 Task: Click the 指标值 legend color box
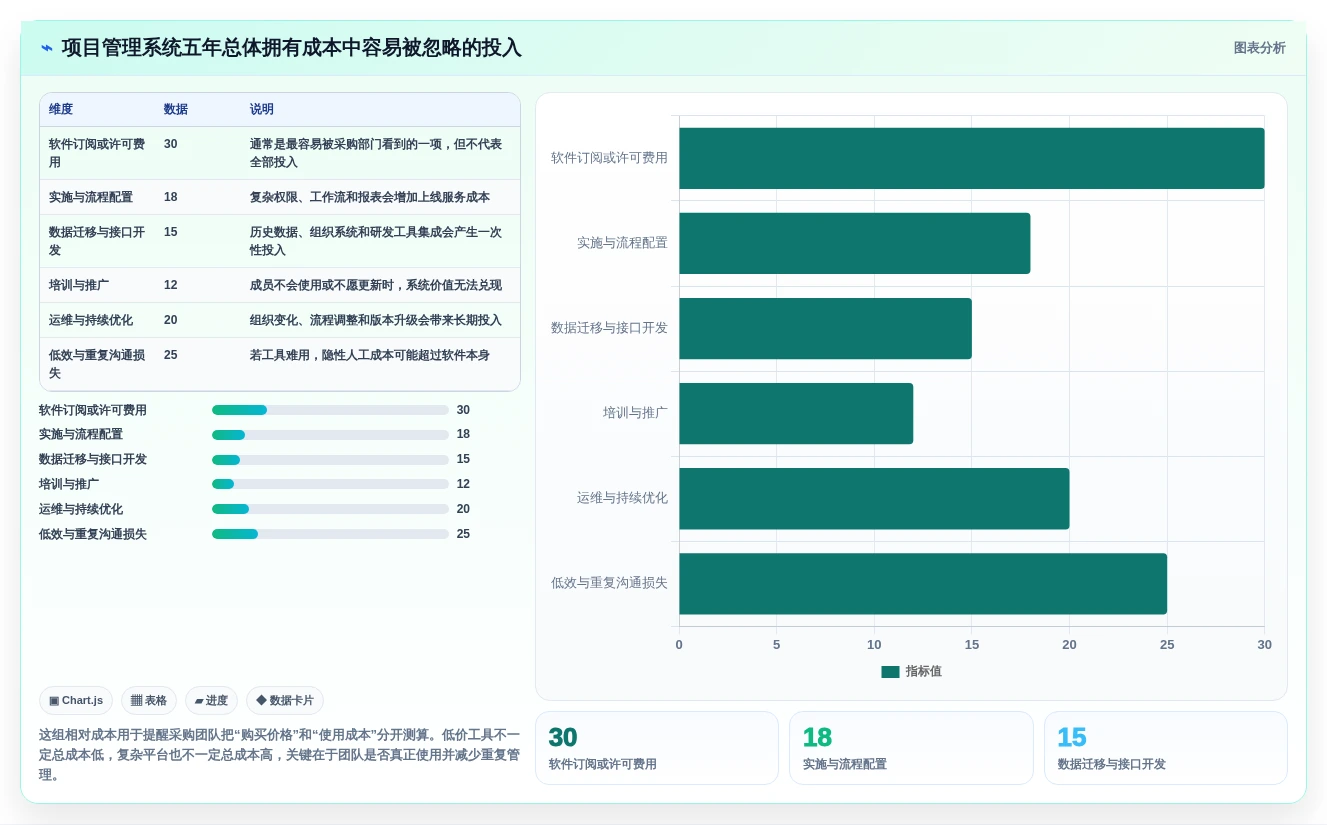(890, 672)
